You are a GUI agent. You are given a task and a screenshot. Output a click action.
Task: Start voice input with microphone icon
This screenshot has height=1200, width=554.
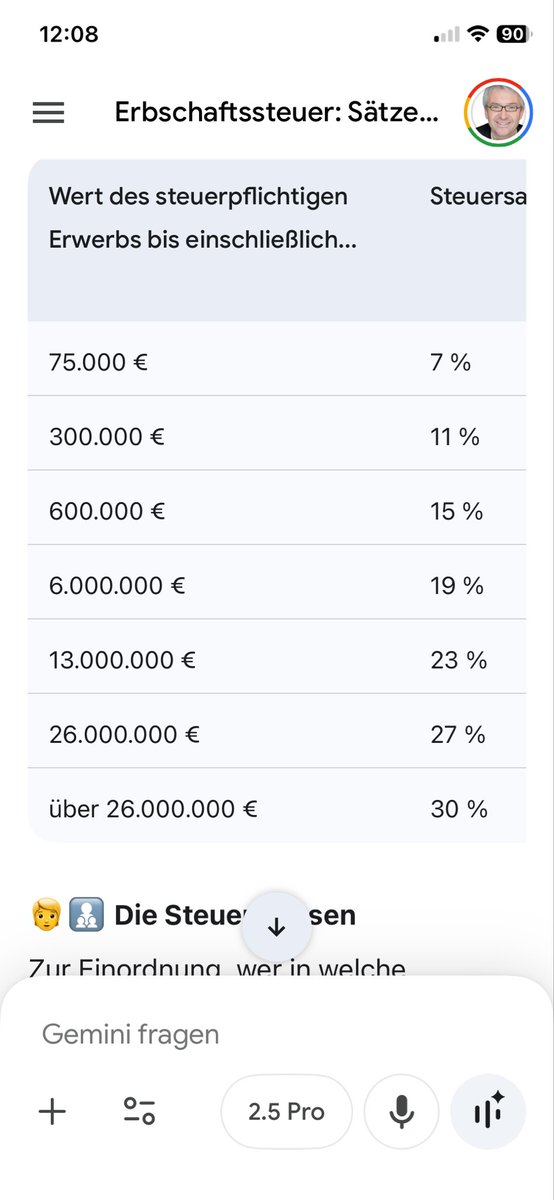[x=401, y=1112]
